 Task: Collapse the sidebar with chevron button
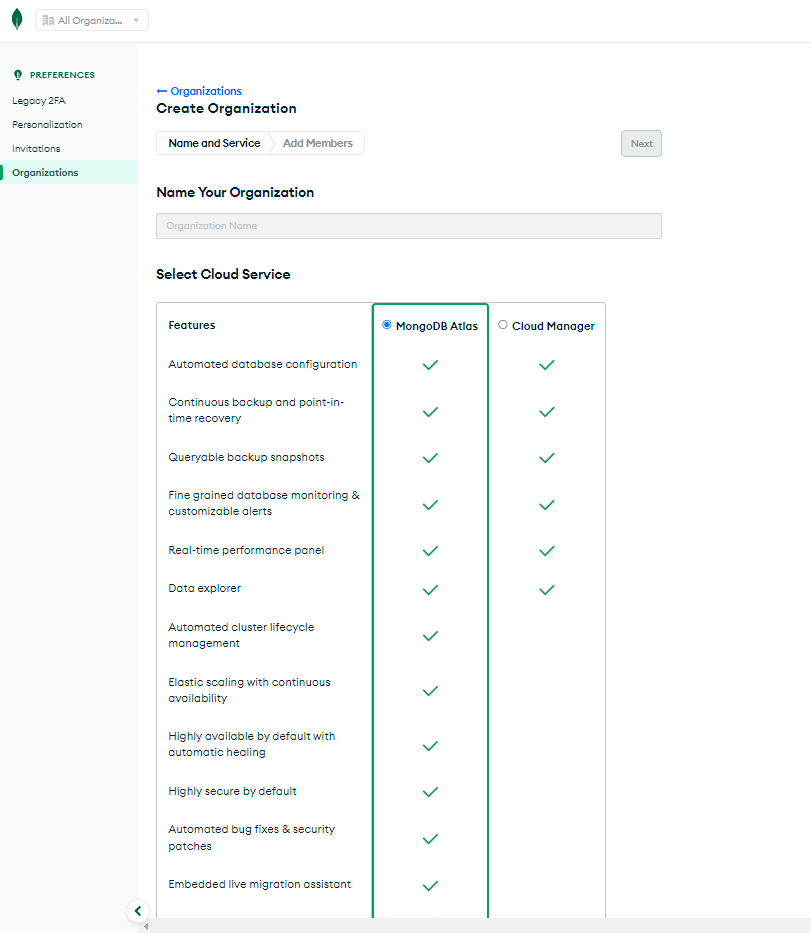tap(138, 911)
